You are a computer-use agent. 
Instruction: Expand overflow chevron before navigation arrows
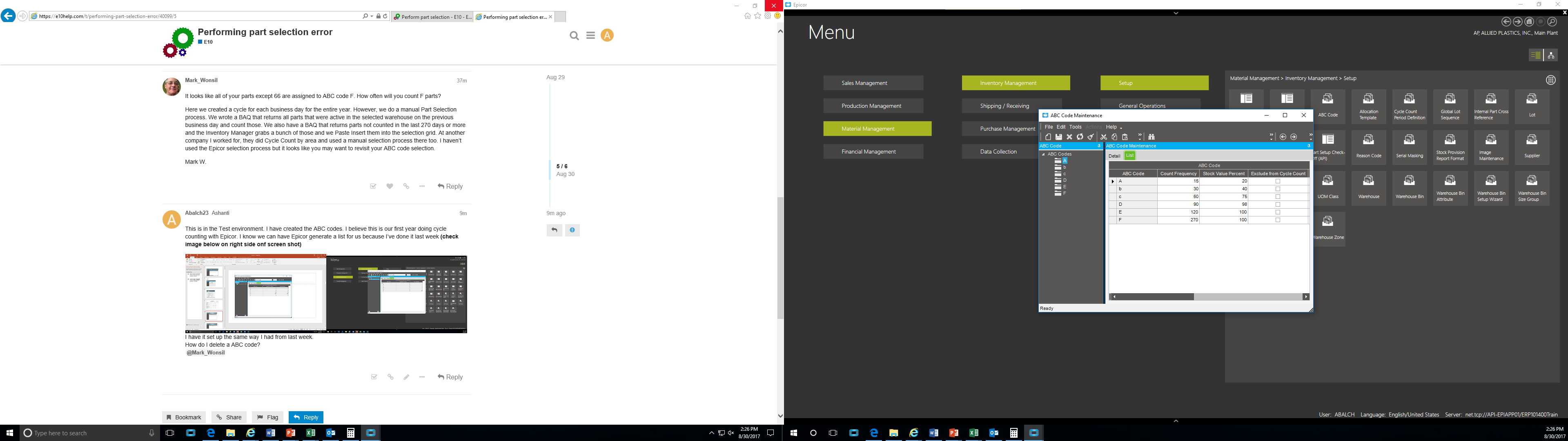coord(1271,136)
